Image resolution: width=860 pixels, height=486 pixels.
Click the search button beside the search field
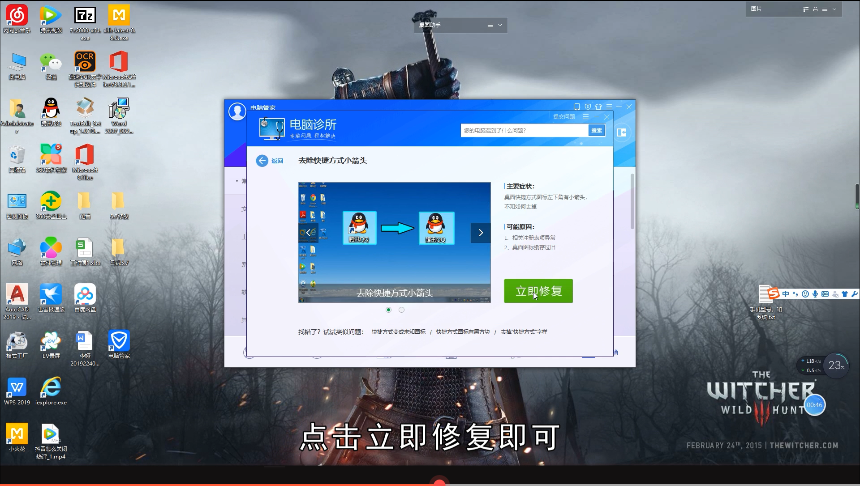[597, 130]
